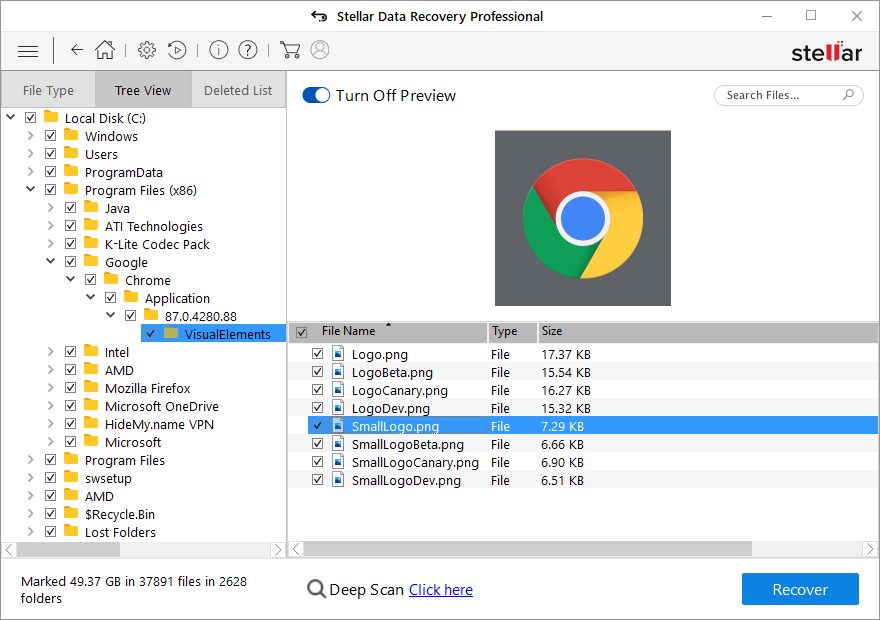Go back with the arrow icon

coord(77,50)
